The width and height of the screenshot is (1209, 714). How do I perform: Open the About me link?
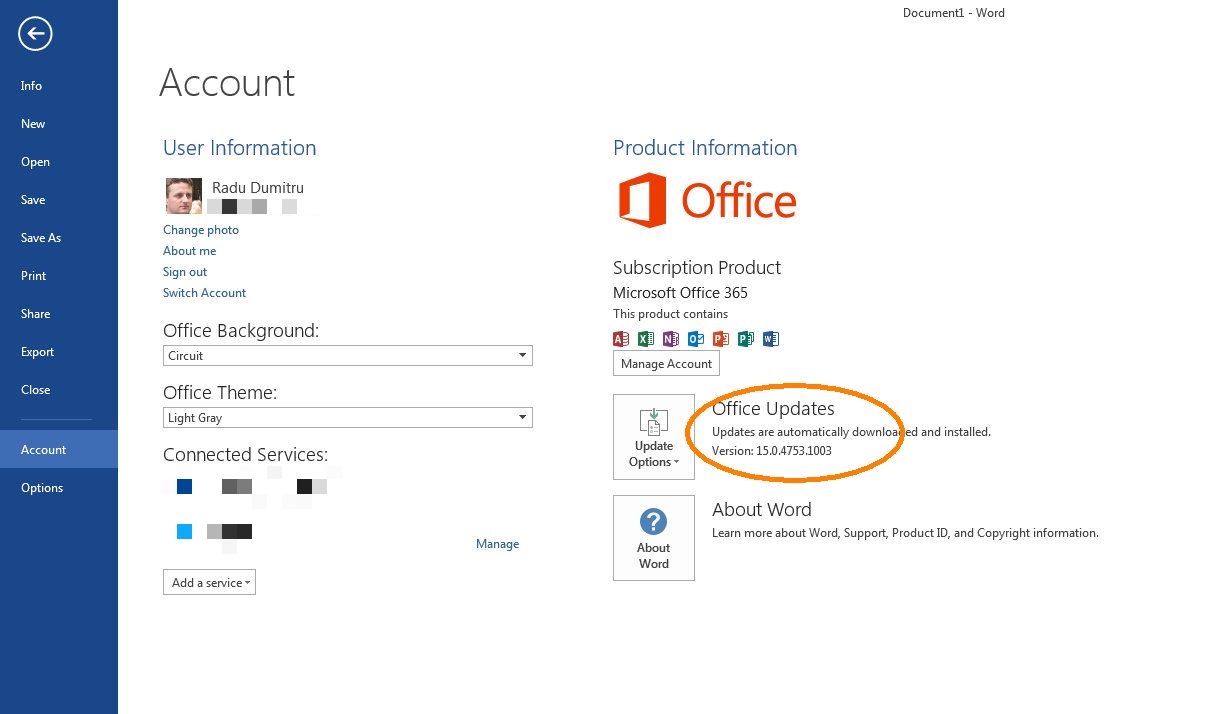point(189,251)
